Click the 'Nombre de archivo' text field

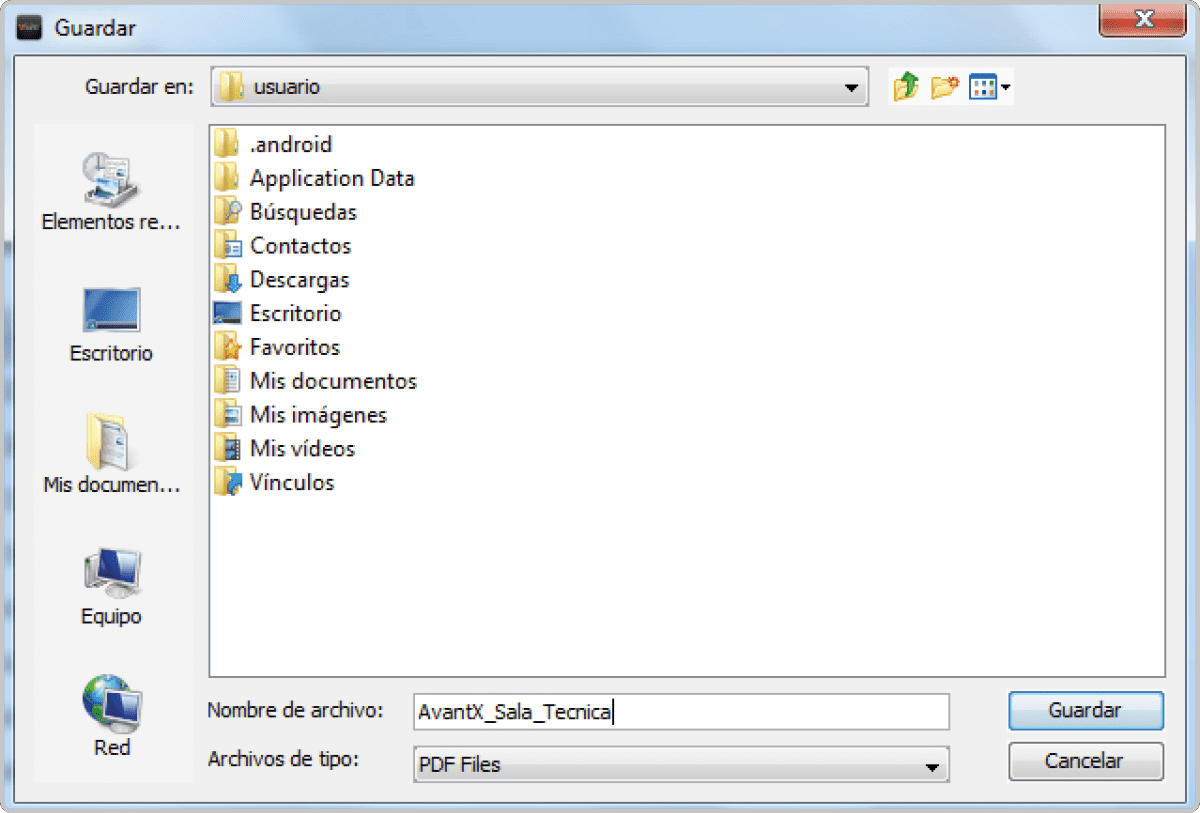tap(681, 712)
